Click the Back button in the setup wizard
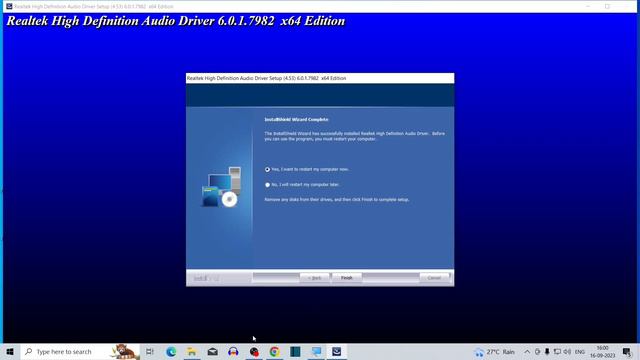 tap(314, 278)
